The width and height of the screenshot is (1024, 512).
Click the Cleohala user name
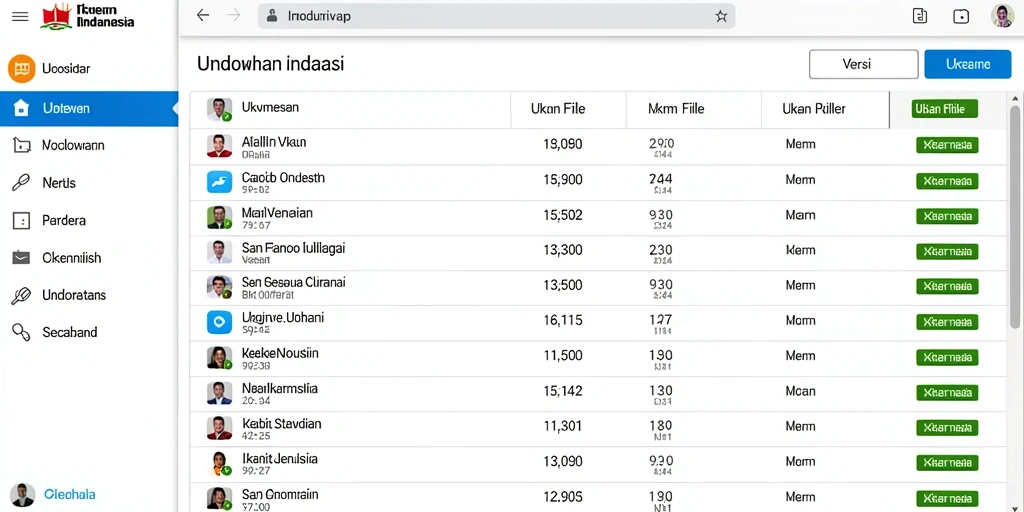click(69, 494)
